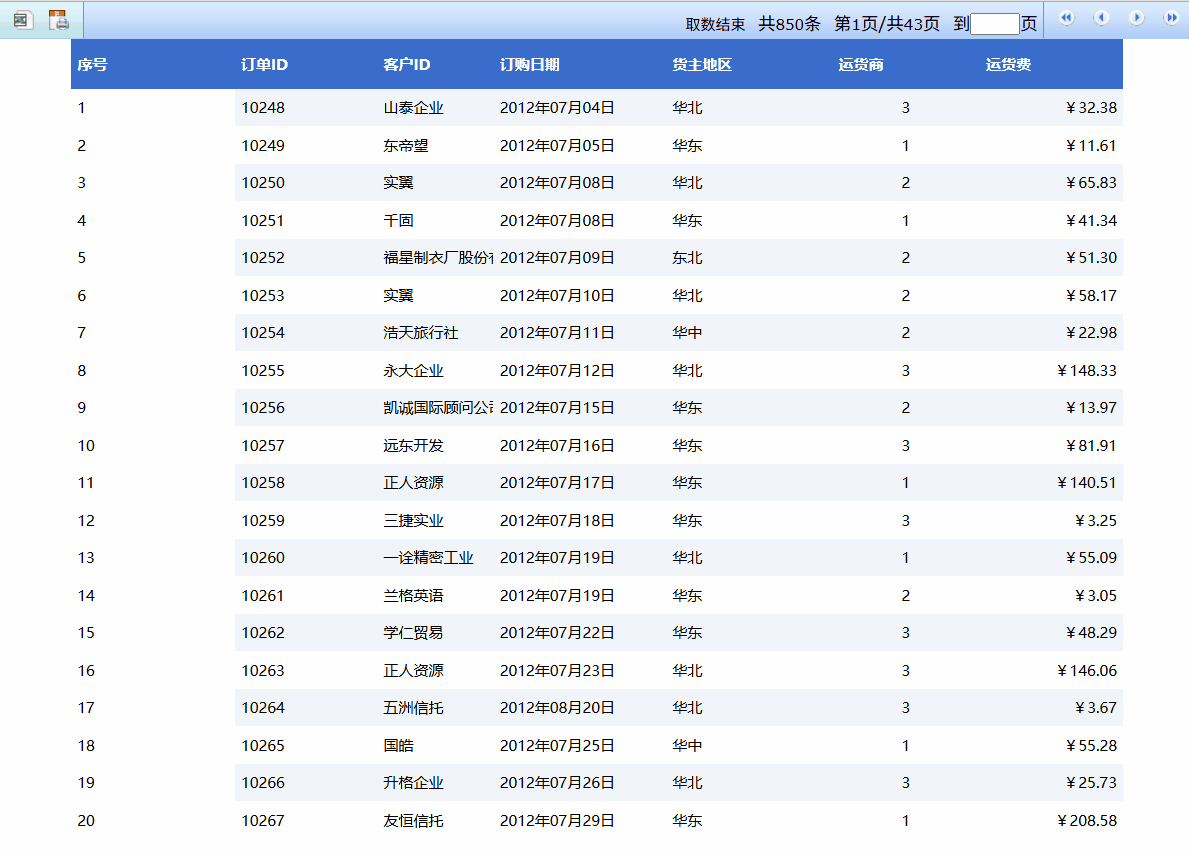Click the 运货商 column header
The height and width of the screenshot is (854, 1189).
coord(860,65)
